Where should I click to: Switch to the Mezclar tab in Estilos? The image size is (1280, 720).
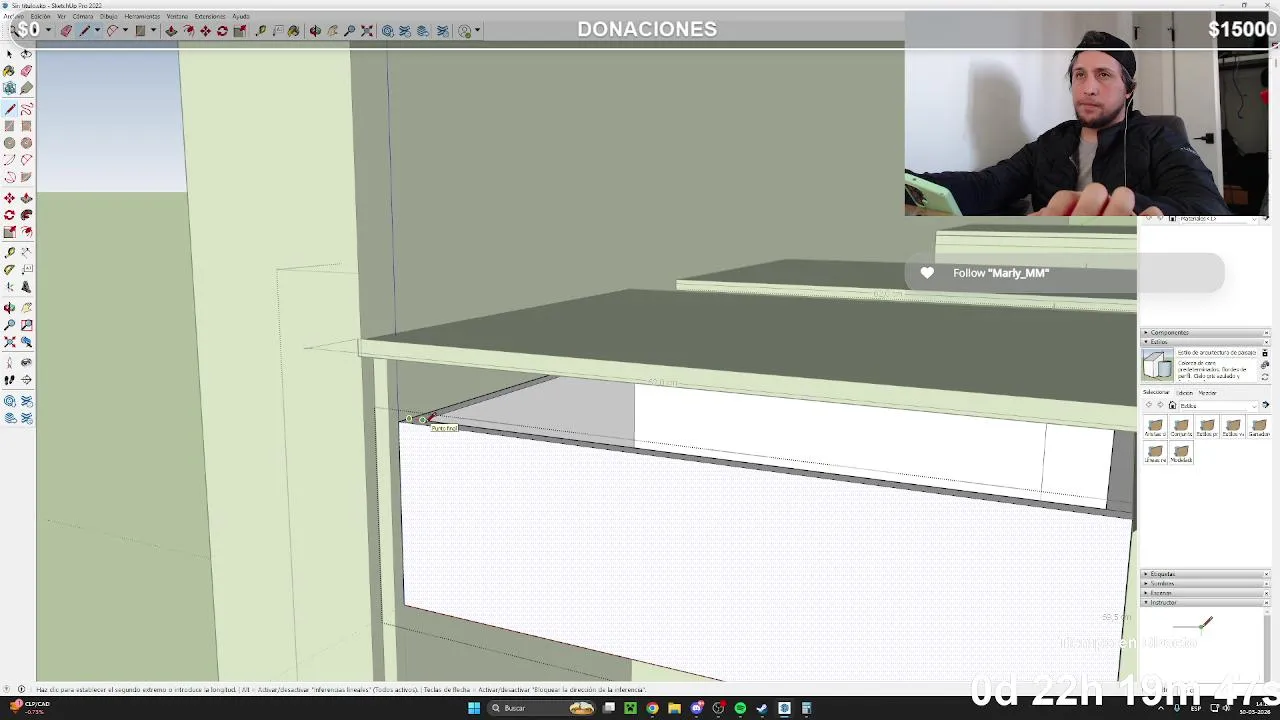point(1207,393)
